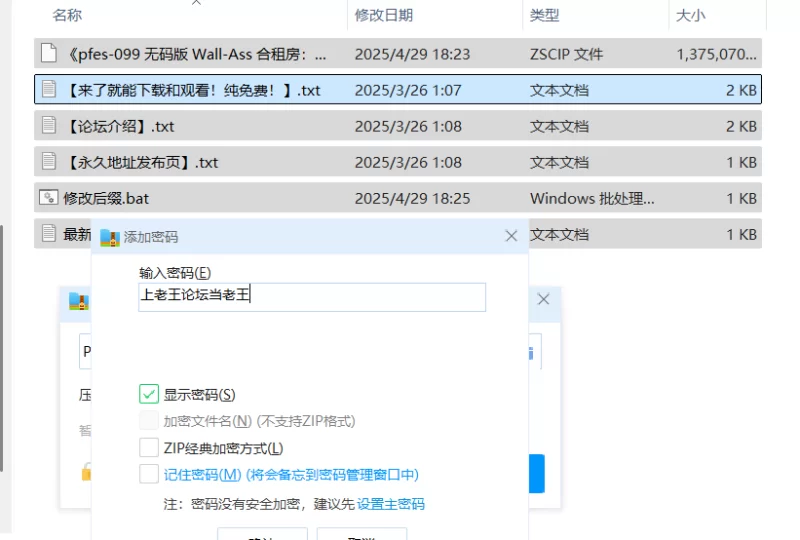Click the 论坛介绍 txt file icon
Screen dimensions: 800x540
(x=48, y=125)
